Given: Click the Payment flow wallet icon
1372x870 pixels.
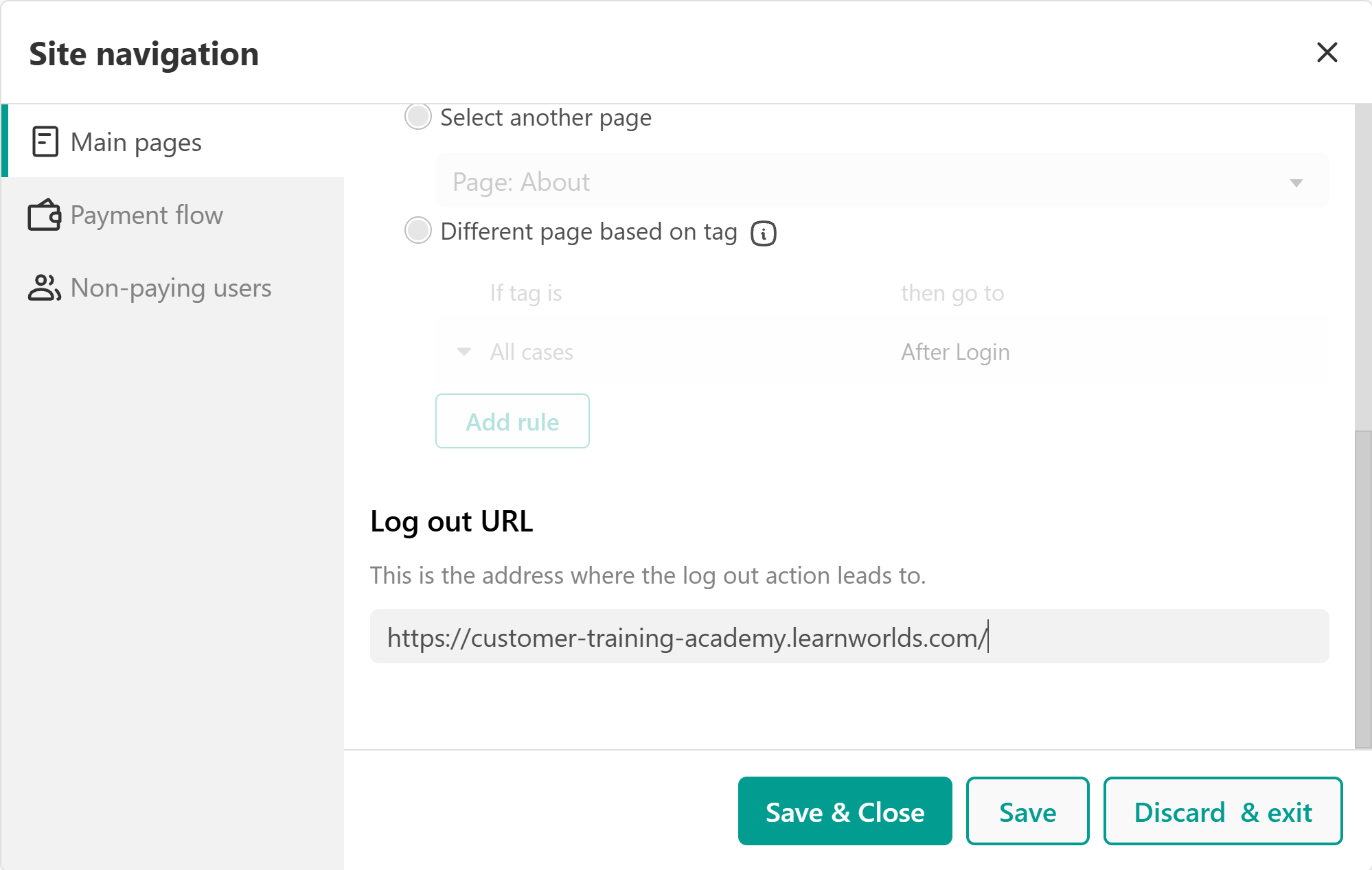Looking at the screenshot, I should click(45, 215).
